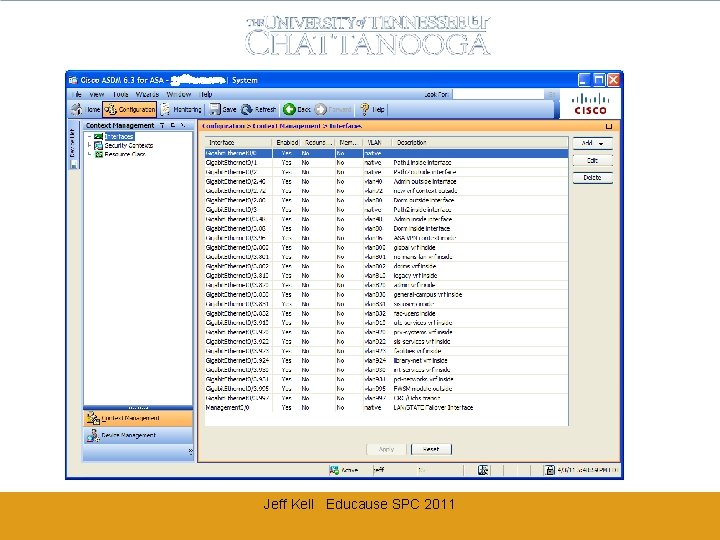Image resolution: width=720 pixels, height=540 pixels.
Task: Open the View menu
Action: pyautogui.click(x=96, y=95)
